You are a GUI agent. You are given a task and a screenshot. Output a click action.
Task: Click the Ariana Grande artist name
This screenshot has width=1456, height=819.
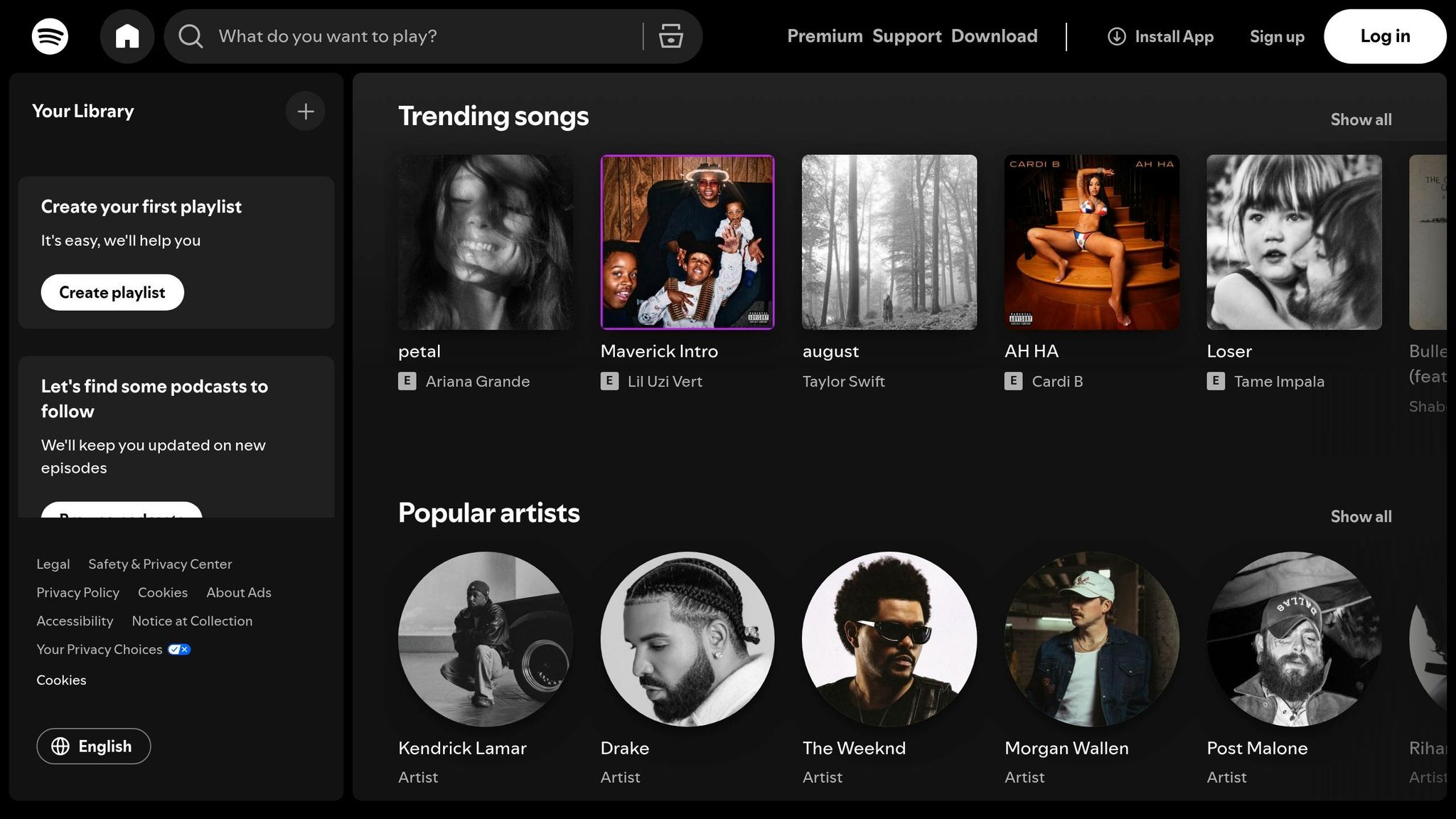pyautogui.click(x=478, y=381)
